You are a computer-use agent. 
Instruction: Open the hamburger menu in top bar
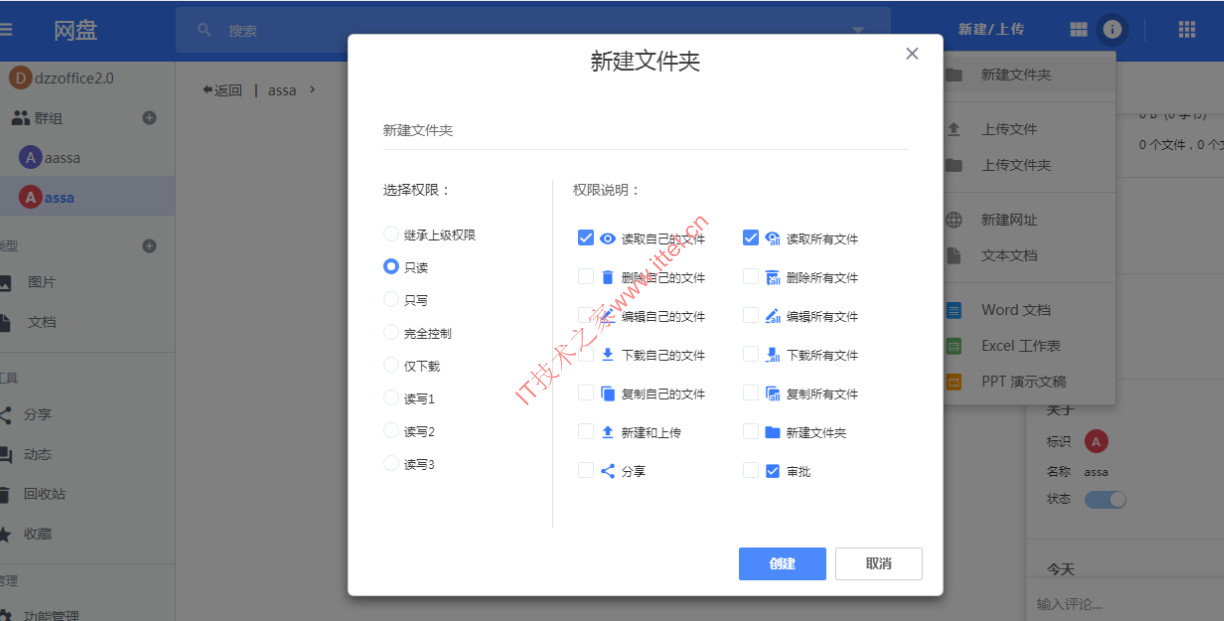pos(6,30)
